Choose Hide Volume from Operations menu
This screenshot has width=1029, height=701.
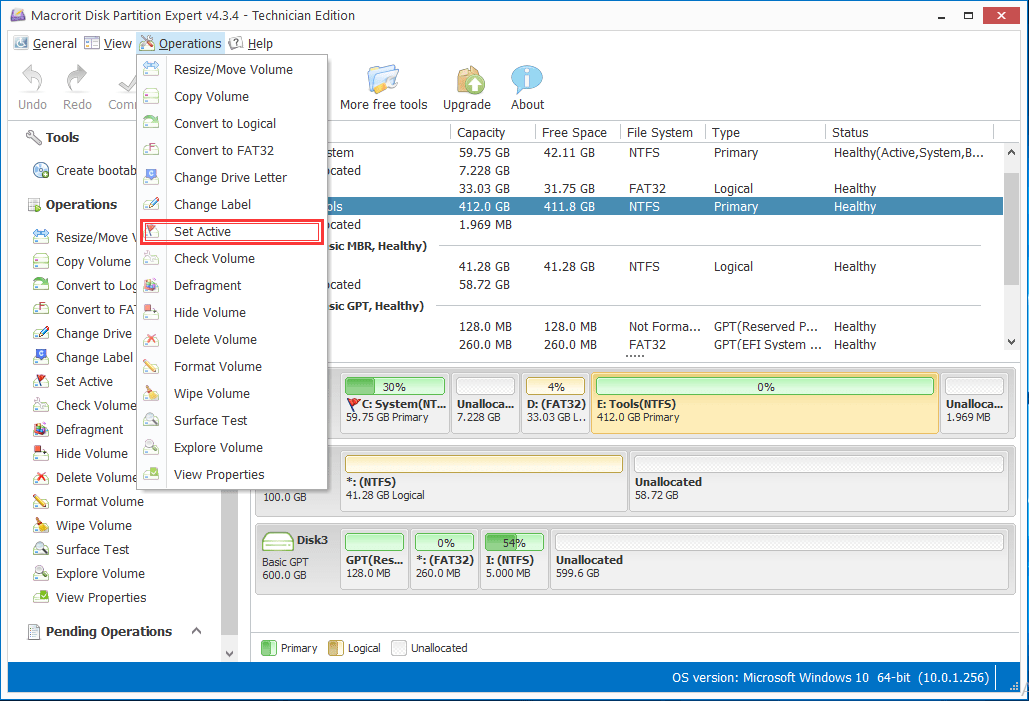(232, 312)
